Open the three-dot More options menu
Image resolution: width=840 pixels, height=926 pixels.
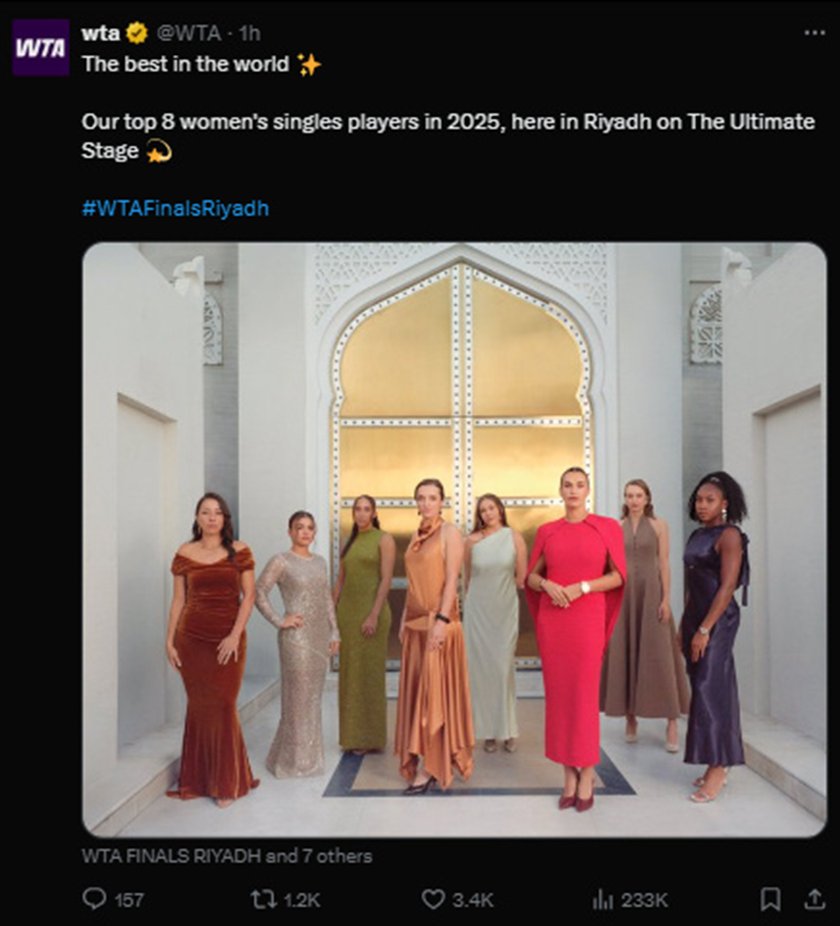click(x=814, y=33)
